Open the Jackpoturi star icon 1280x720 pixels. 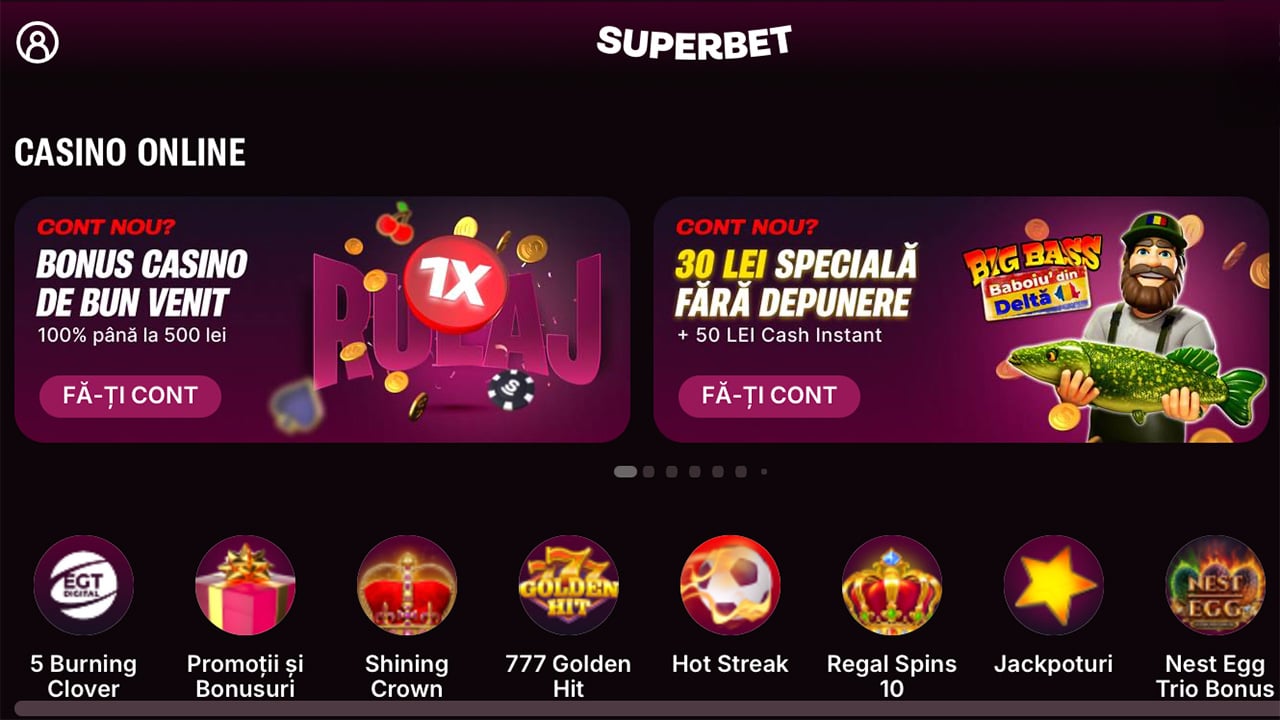[1054, 585]
